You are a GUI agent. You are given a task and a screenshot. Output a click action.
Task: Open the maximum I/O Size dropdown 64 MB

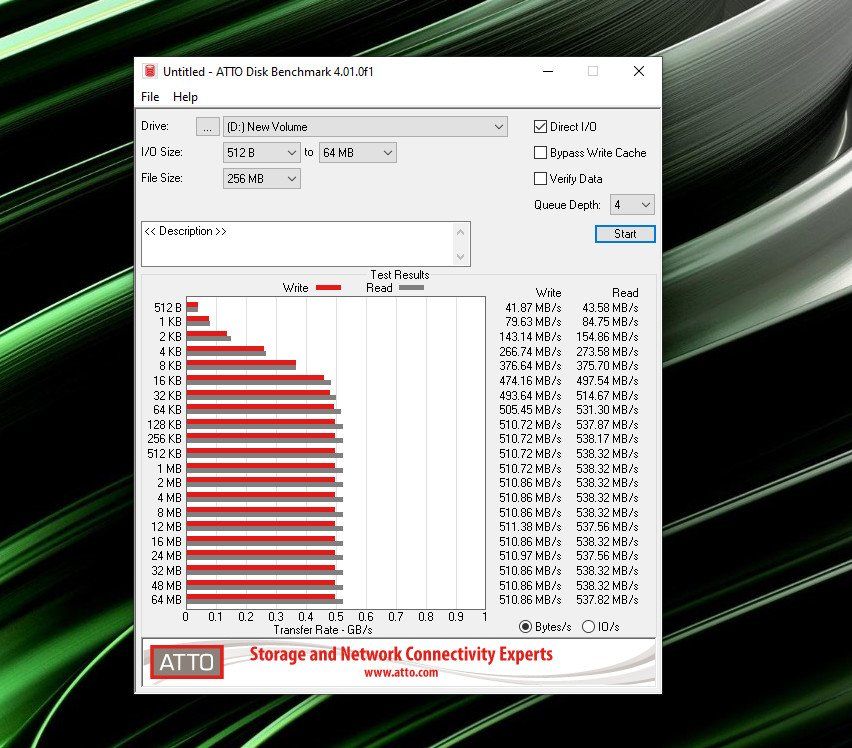tap(358, 153)
